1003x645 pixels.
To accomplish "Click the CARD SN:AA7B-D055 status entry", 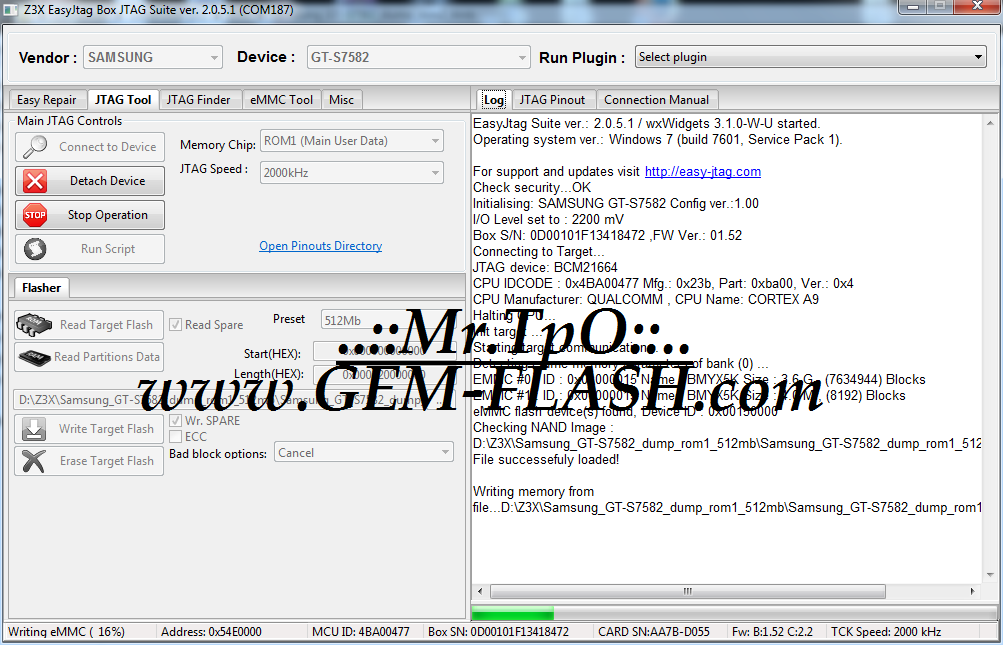I will pyautogui.click(x=653, y=632).
